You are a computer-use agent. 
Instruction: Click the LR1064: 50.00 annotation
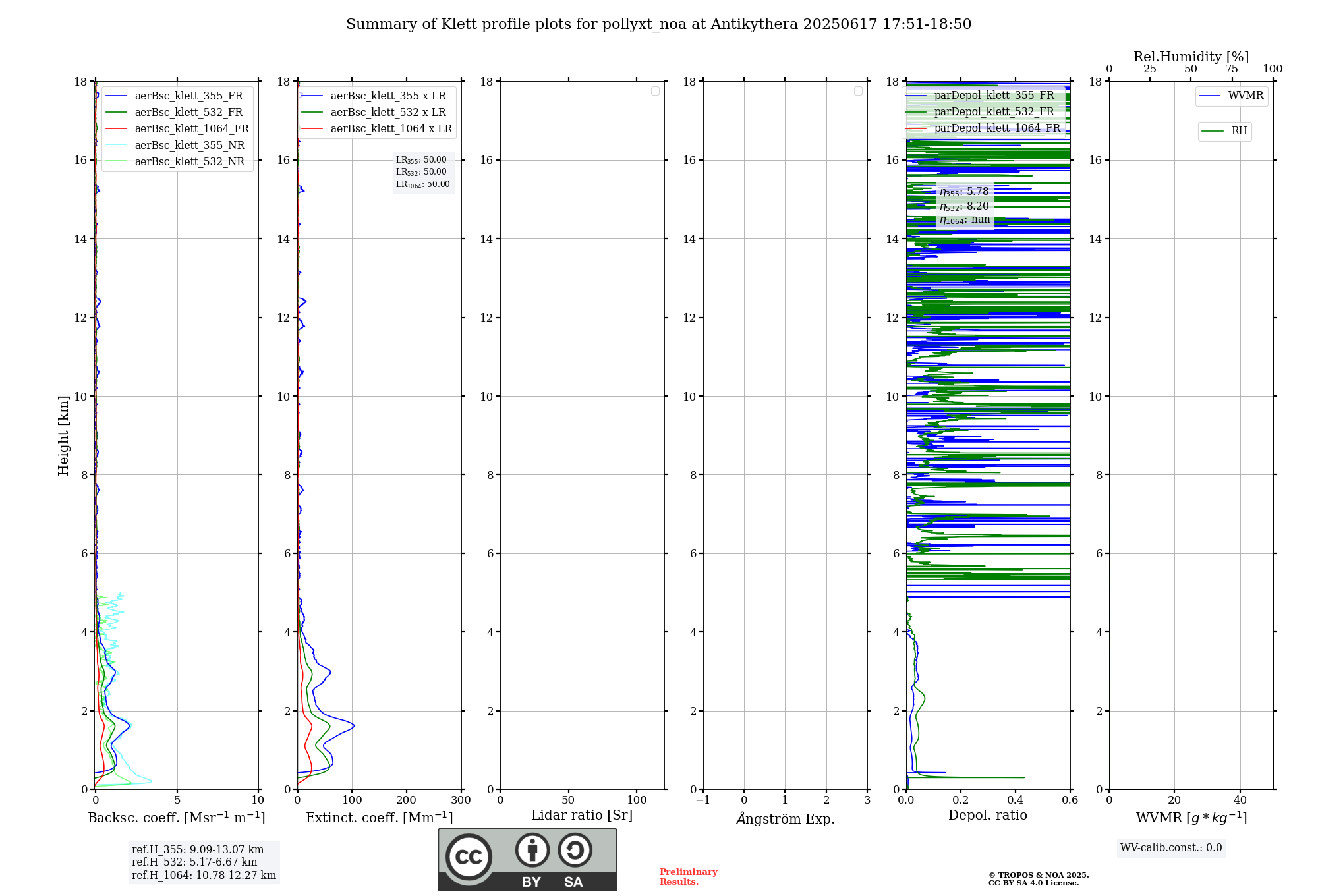[x=423, y=184]
